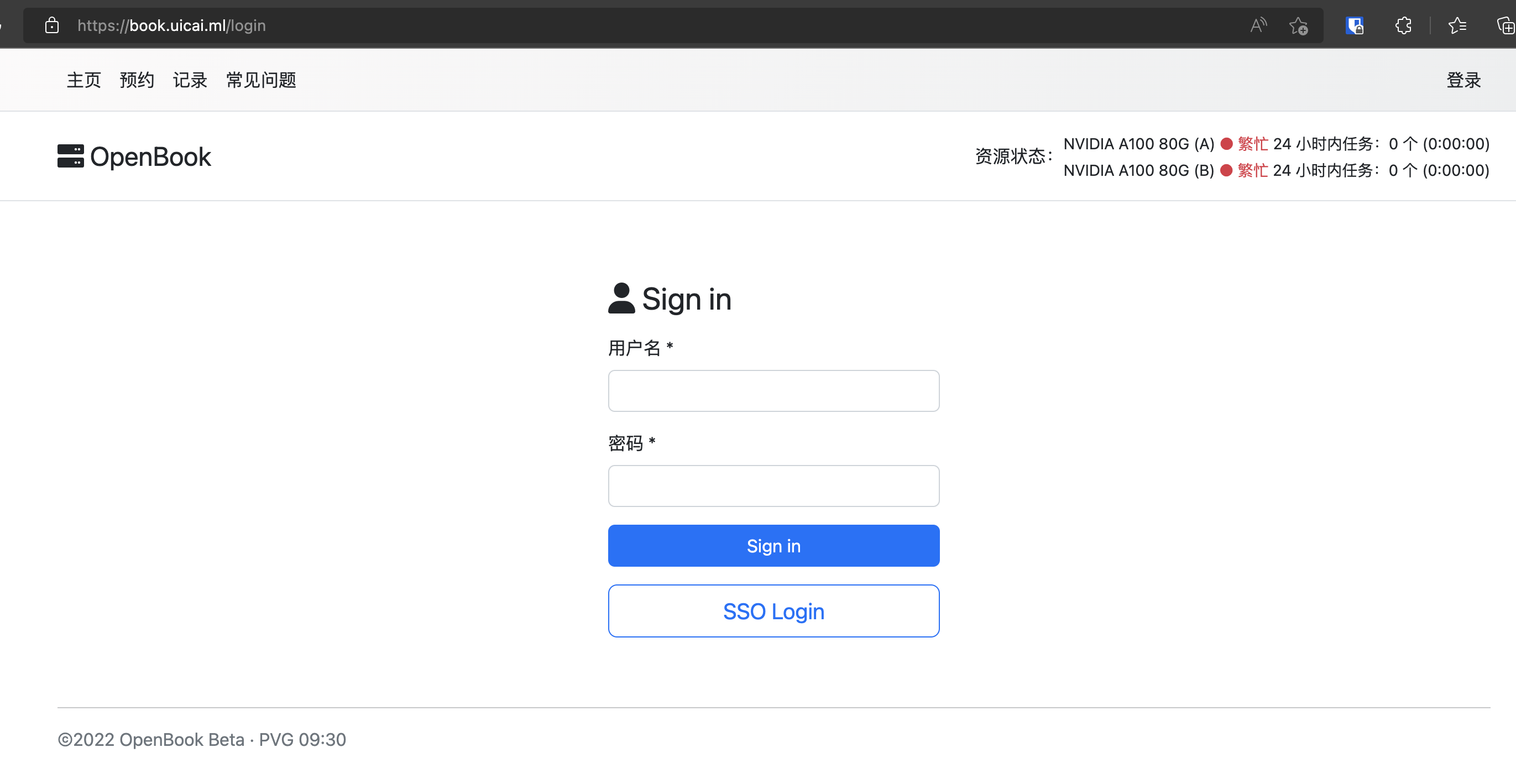The width and height of the screenshot is (1516, 784).
Task: Open the Favorites list icon
Action: (1457, 25)
